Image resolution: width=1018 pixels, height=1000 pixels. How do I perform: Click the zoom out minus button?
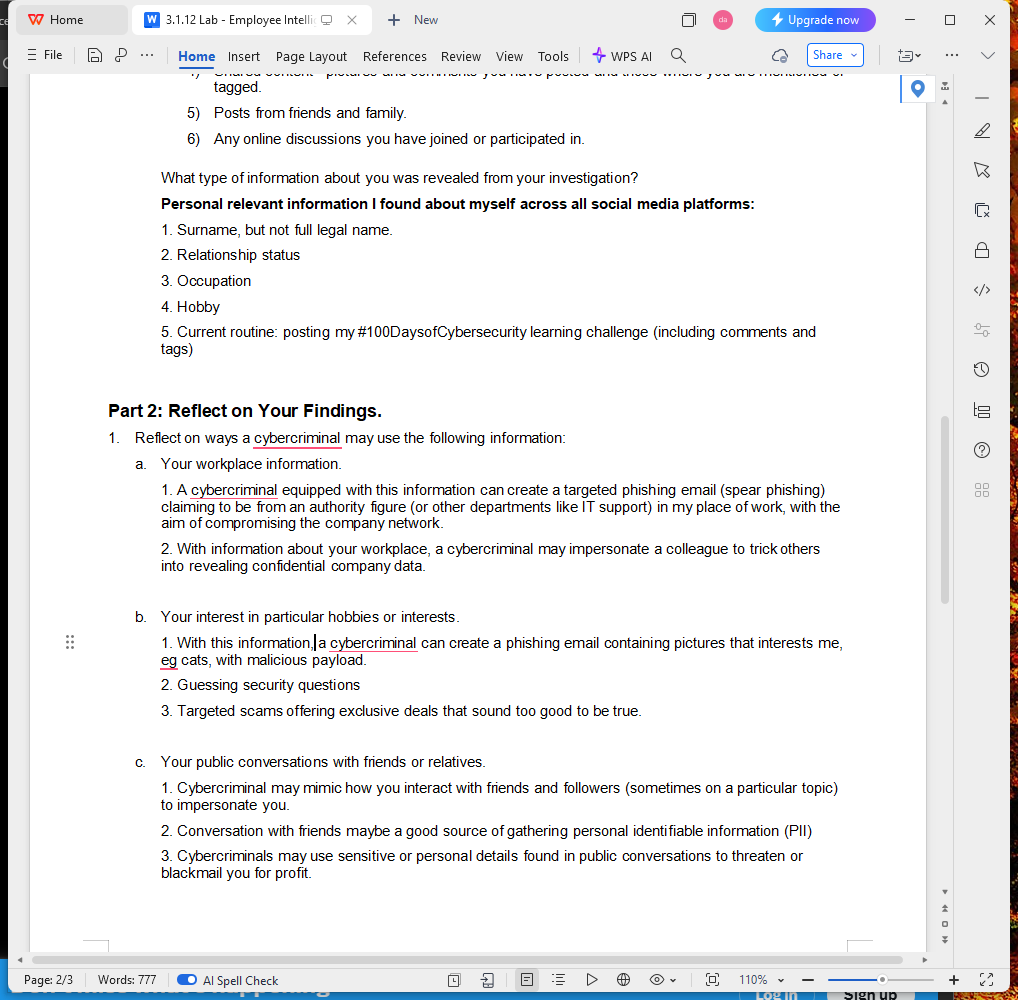tap(808, 980)
